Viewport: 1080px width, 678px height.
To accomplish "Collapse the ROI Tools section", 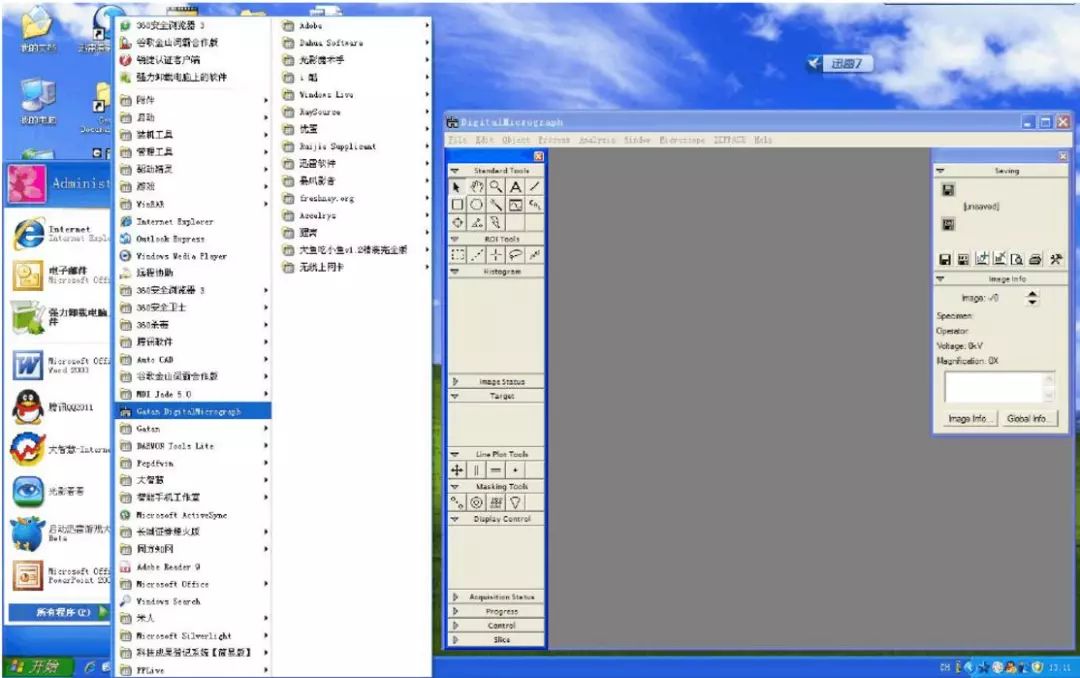I will point(455,239).
